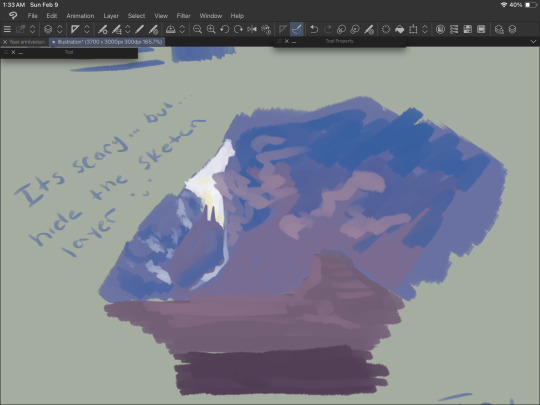Click the first grid panel icon
Viewport: 540px width, 405px height.
(467, 29)
